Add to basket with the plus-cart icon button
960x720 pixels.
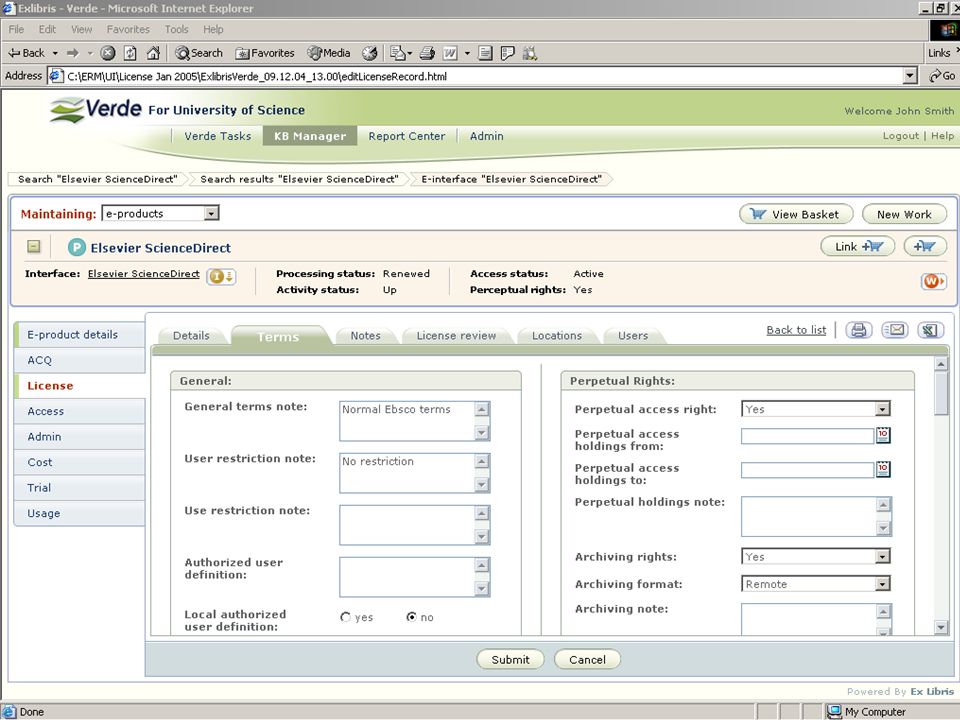click(x=924, y=247)
